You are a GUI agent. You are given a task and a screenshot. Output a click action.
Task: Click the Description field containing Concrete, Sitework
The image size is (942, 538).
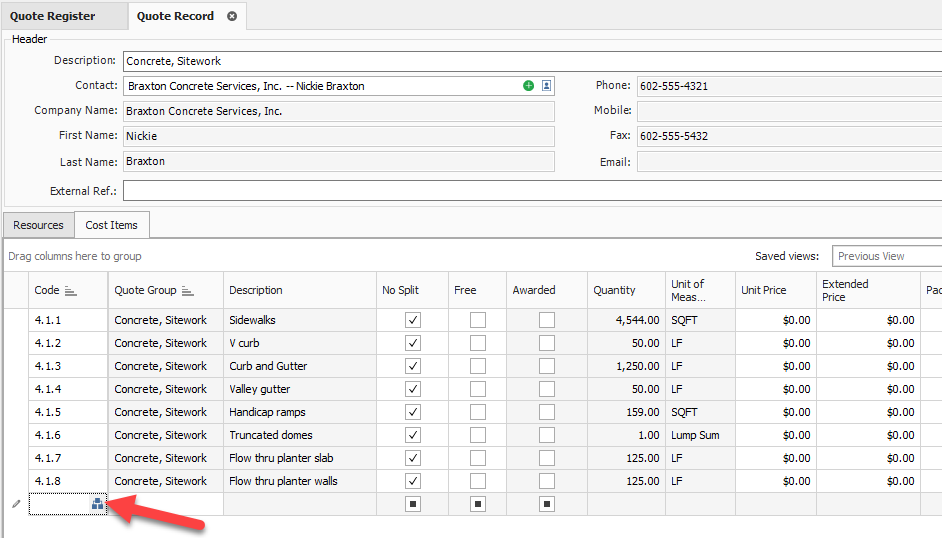click(532, 61)
